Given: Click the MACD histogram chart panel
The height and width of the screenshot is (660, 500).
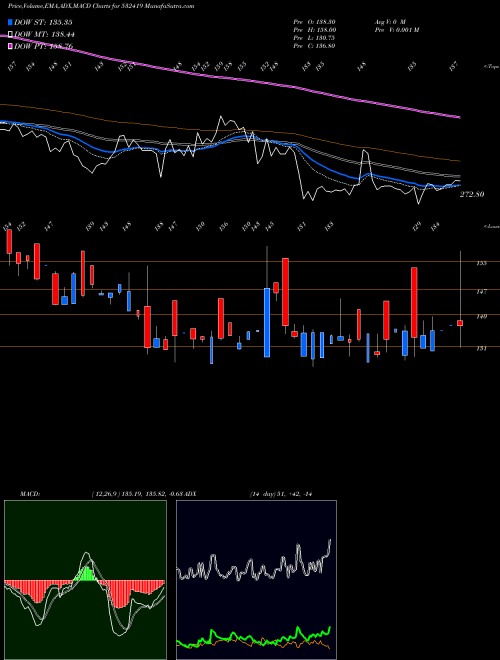Looking at the screenshot, I should pos(85,580).
